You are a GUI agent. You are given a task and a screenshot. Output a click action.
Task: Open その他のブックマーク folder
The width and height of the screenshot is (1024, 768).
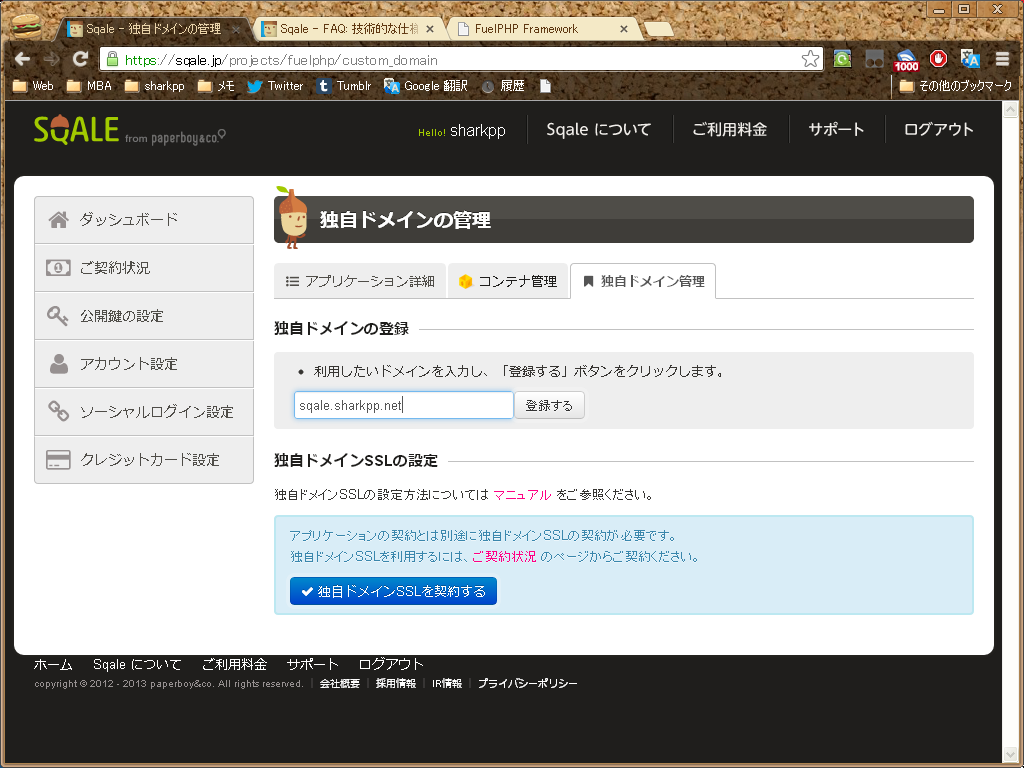click(x=955, y=86)
